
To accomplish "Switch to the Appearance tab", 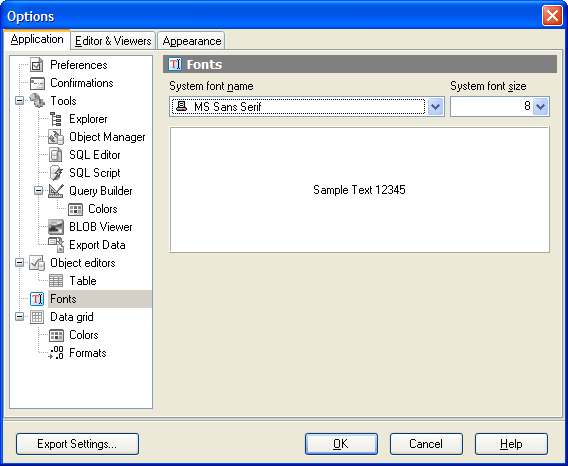I will click(192, 41).
